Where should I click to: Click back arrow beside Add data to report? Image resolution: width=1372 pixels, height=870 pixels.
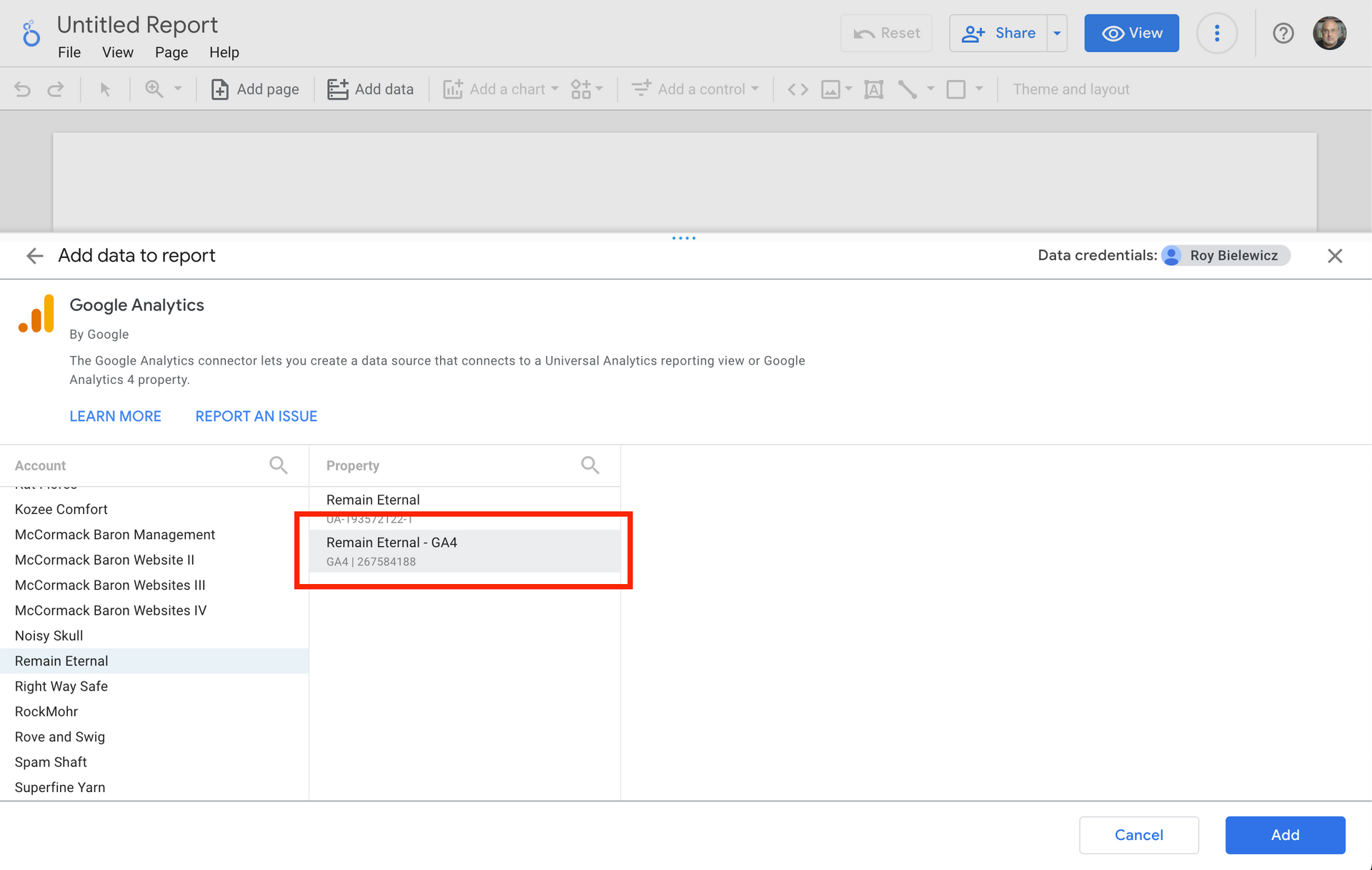[x=34, y=256]
